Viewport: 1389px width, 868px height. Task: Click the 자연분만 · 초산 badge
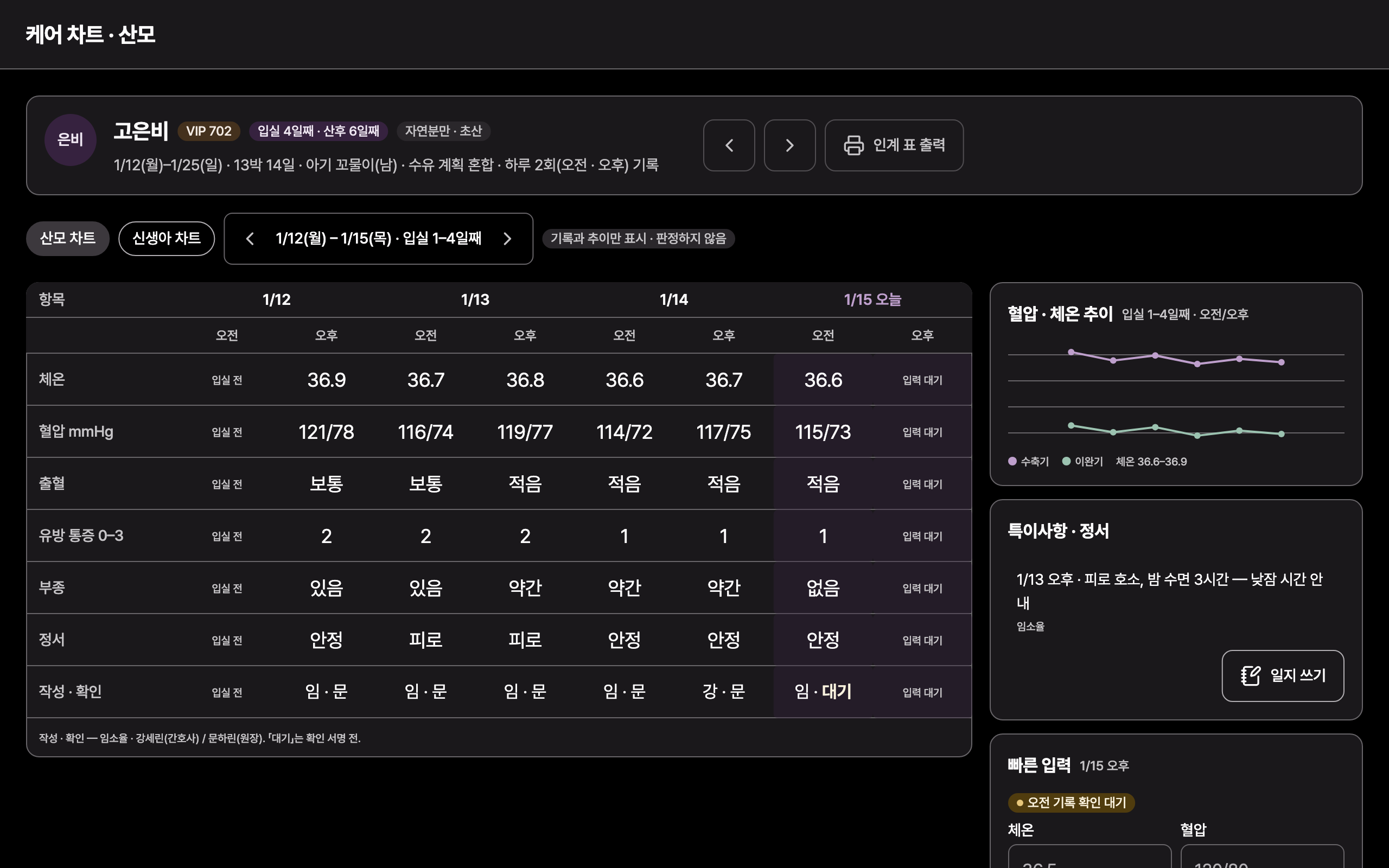[x=443, y=131]
